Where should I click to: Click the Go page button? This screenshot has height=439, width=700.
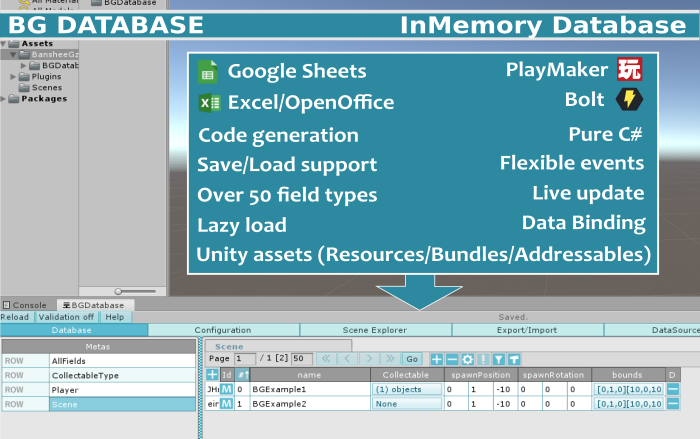tap(411, 358)
